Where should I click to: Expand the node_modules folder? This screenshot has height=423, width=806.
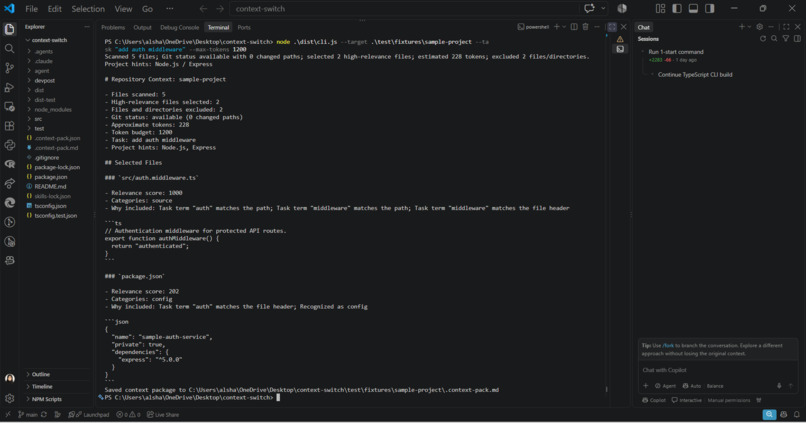click(52, 109)
